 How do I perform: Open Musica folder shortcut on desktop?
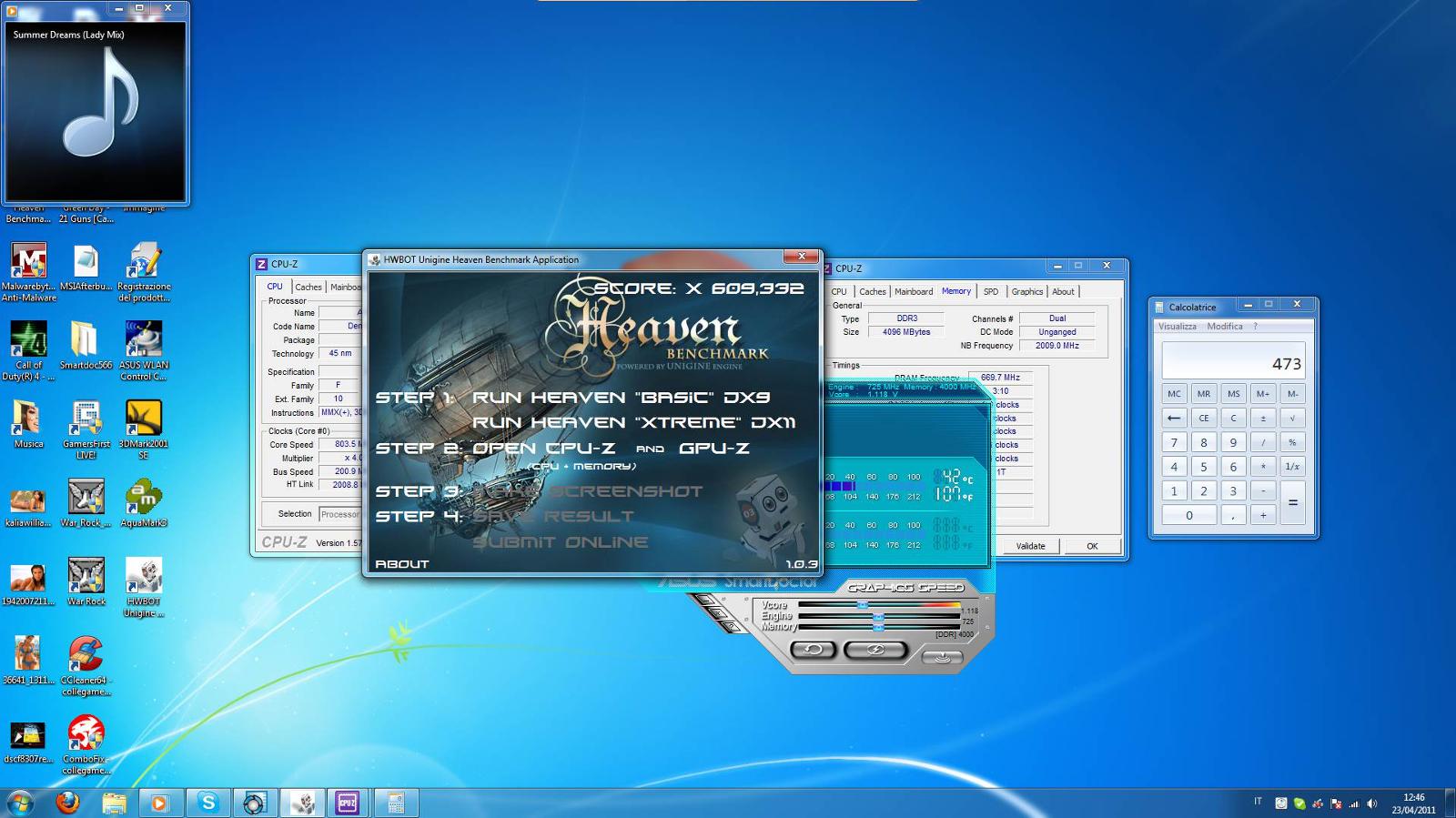click(28, 425)
